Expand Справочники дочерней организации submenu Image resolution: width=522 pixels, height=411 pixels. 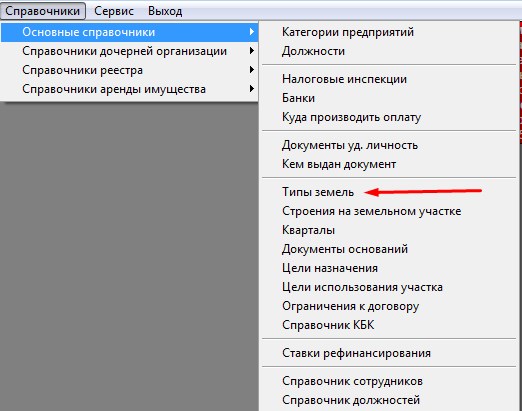pyautogui.click(x=129, y=51)
